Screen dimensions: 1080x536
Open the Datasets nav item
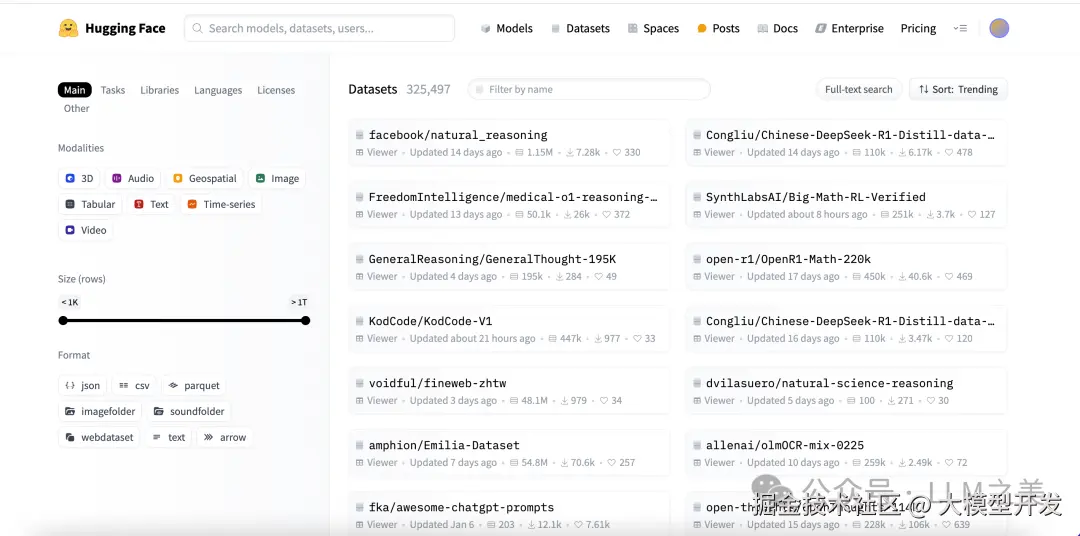pos(581,28)
